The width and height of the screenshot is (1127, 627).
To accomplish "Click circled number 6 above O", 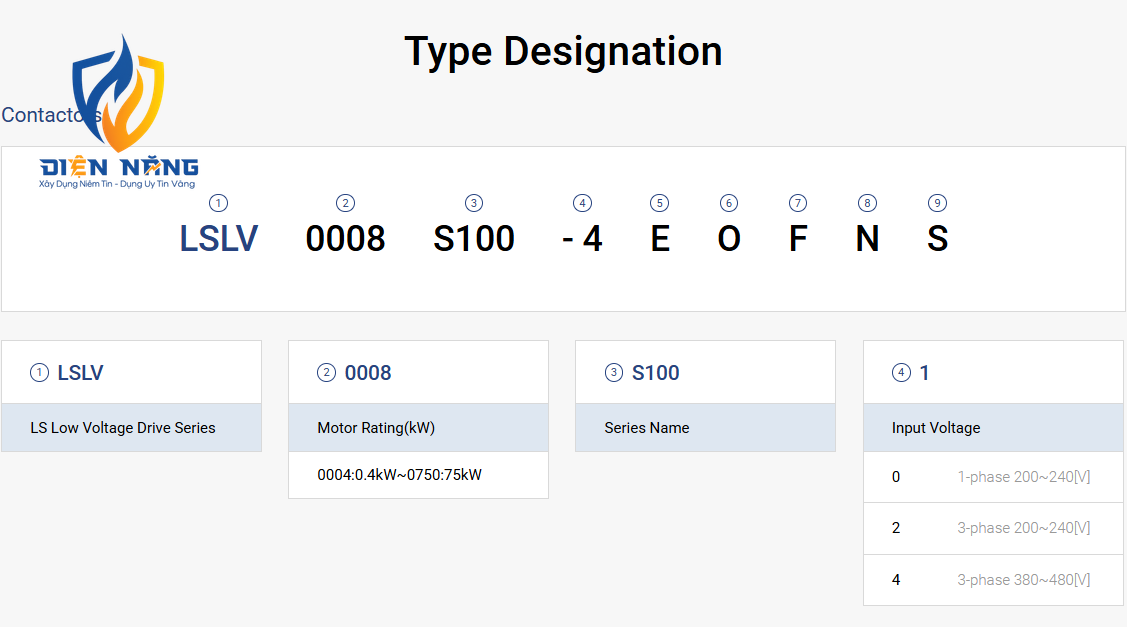I will (729, 203).
